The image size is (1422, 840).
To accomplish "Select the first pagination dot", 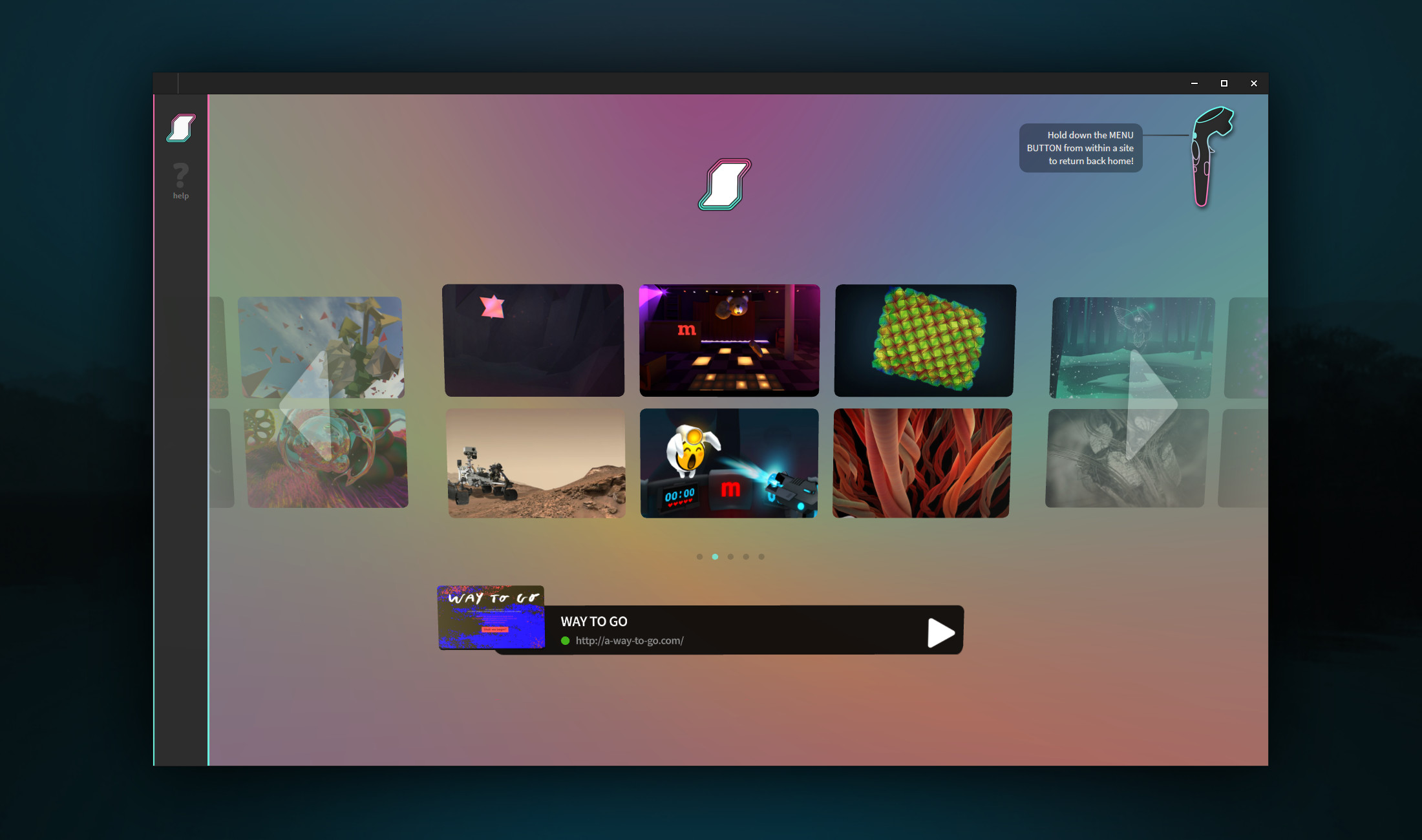I will [699, 556].
